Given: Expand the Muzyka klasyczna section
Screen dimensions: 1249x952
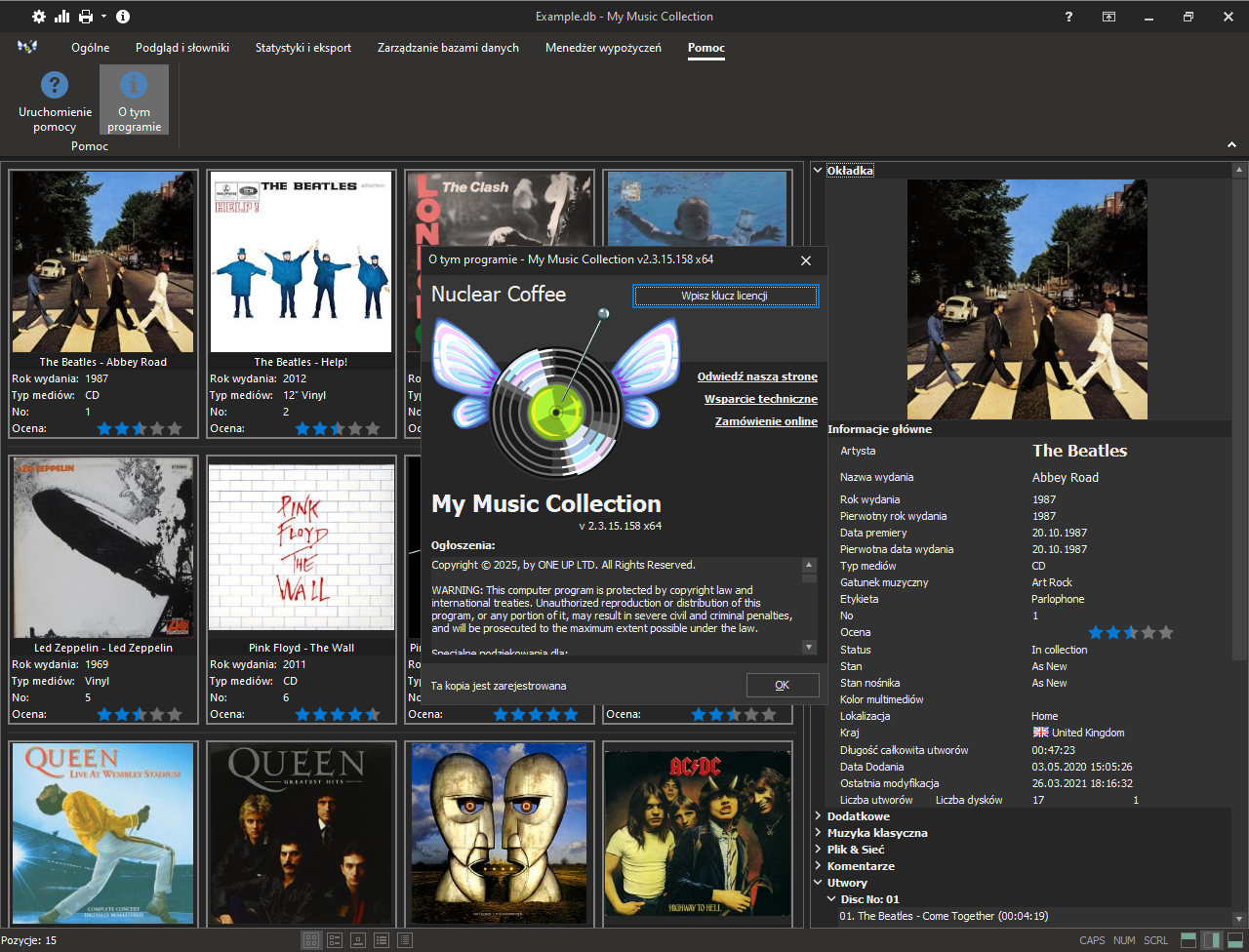Looking at the screenshot, I should click(x=818, y=832).
